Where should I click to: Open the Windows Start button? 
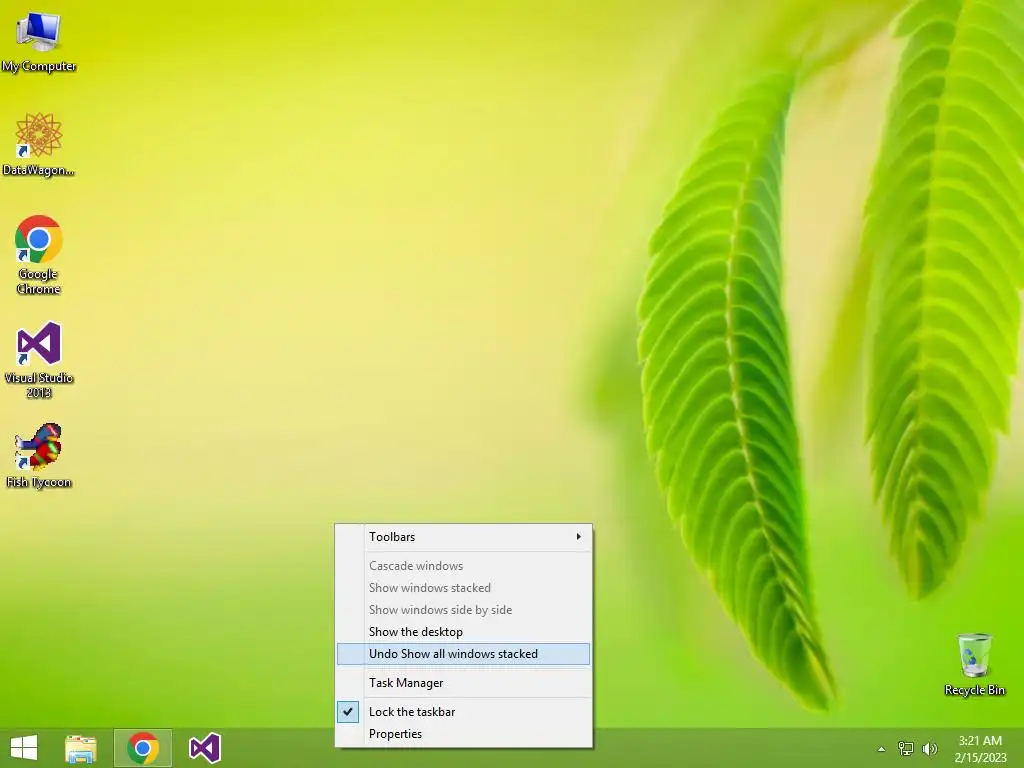point(24,748)
